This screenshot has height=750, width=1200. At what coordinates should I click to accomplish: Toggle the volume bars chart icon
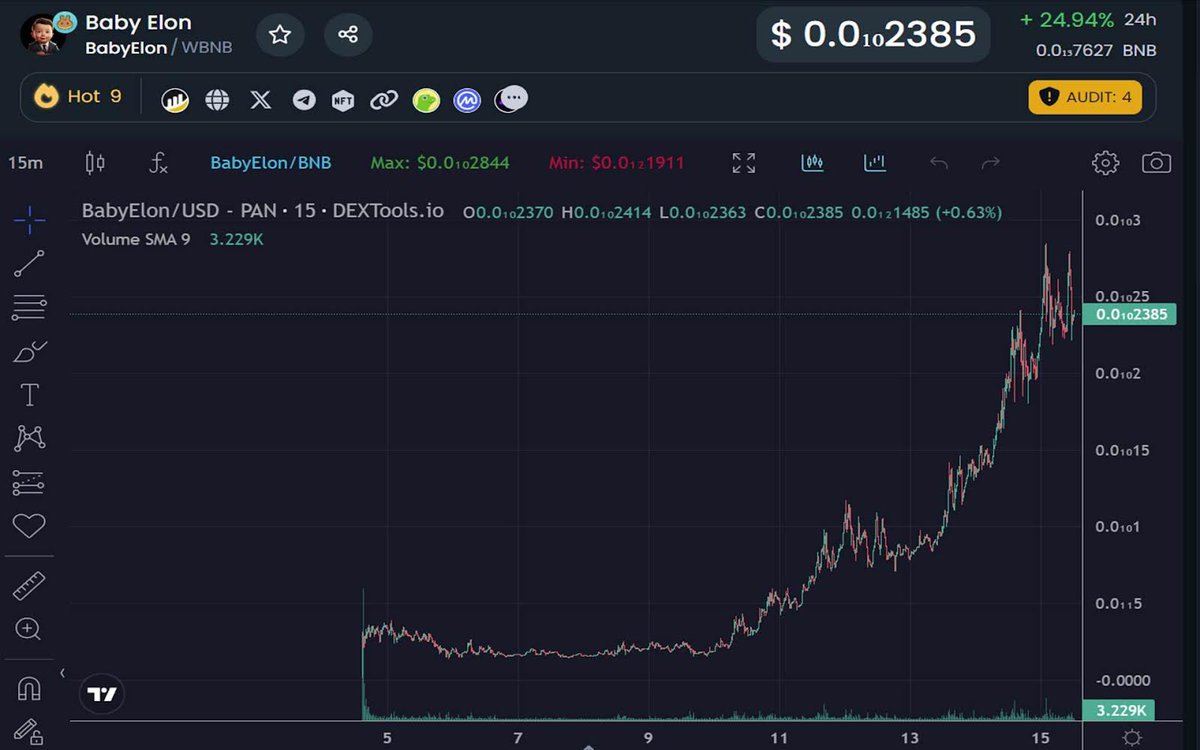coord(875,162)
